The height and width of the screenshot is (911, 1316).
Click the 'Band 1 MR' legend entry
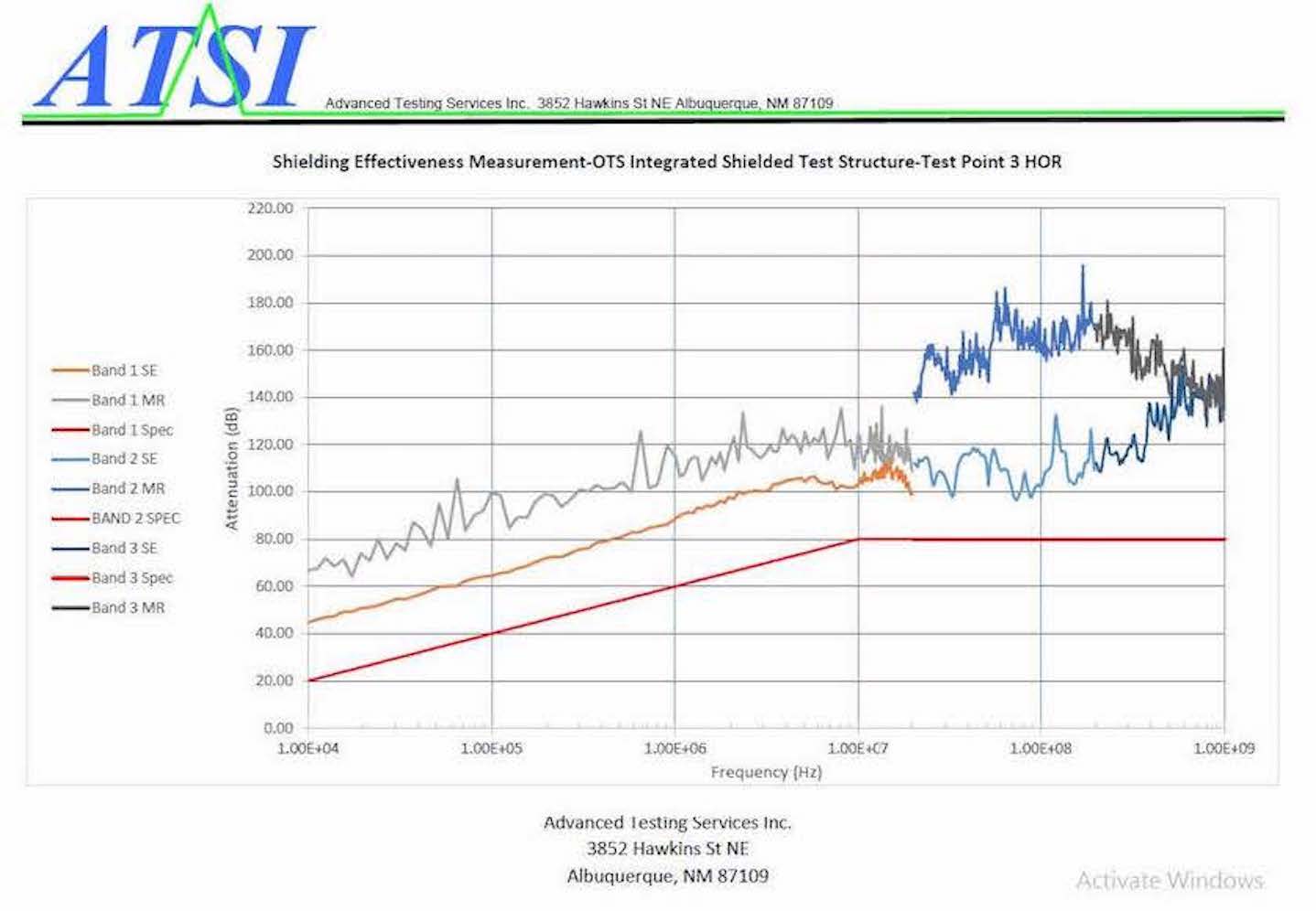click(x=109, y=400)
